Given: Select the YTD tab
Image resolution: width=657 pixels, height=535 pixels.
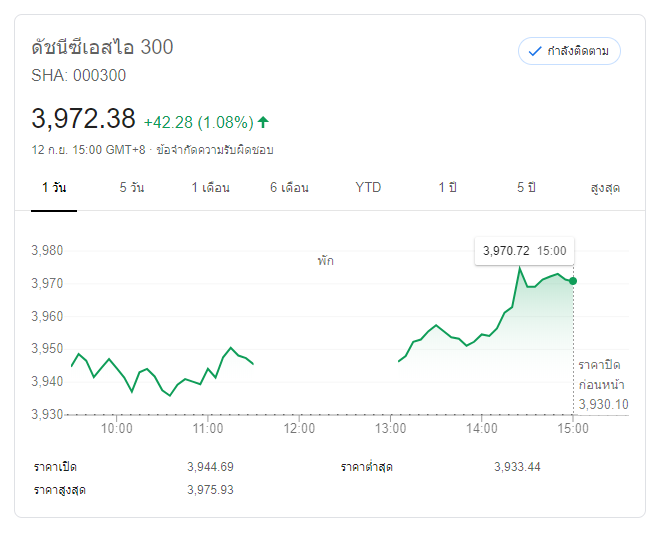Looking at the screenshot, I should pos(368,187).
